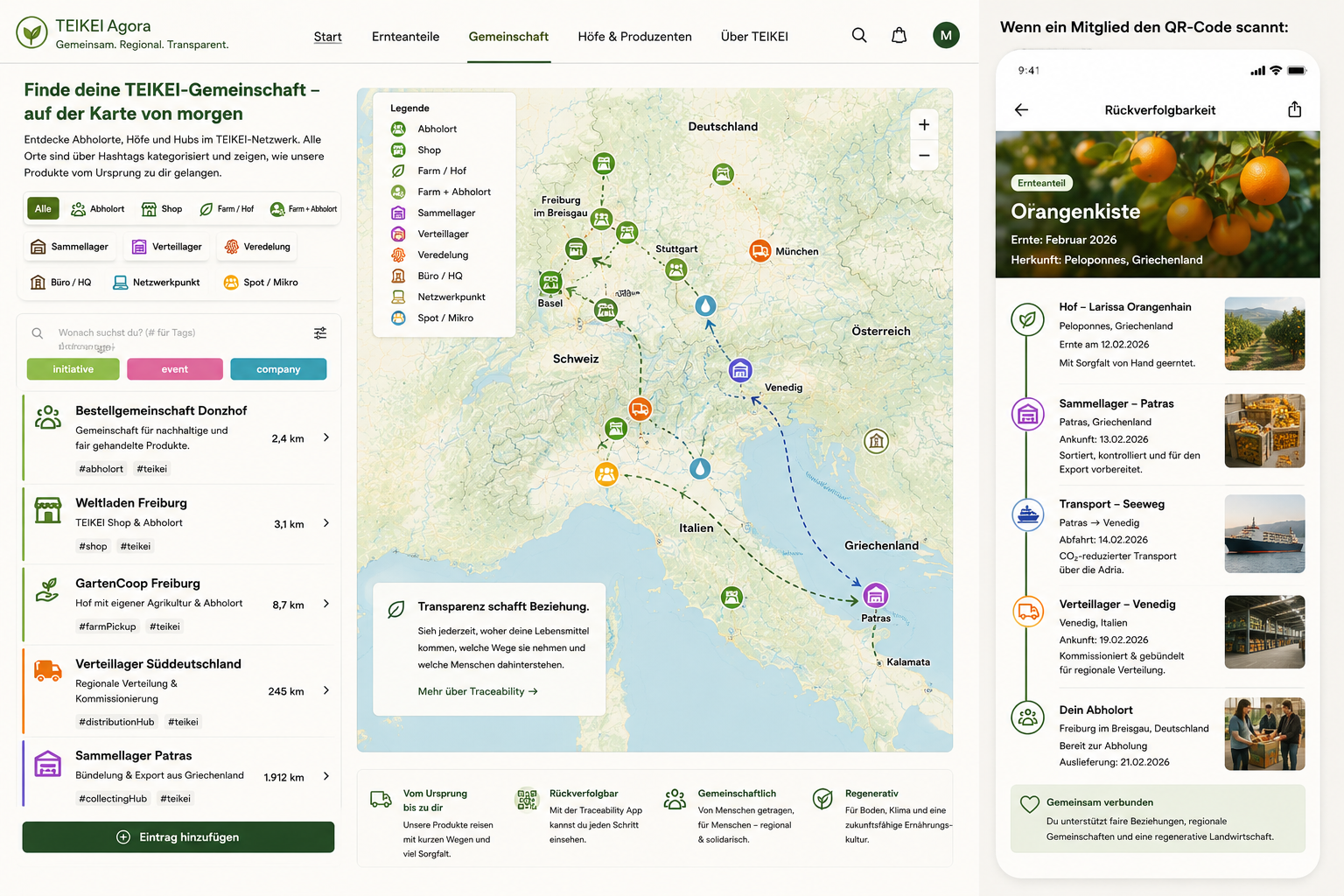Click the ship icon for Transport Seeweg

tap(1027, 514)
